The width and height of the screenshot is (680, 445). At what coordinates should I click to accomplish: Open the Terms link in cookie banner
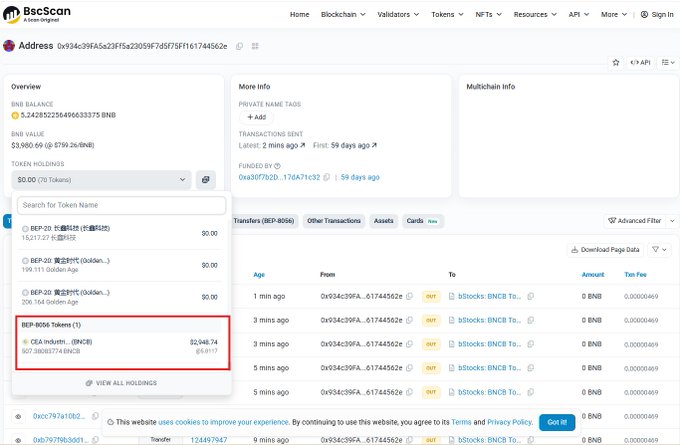[461, 422]
